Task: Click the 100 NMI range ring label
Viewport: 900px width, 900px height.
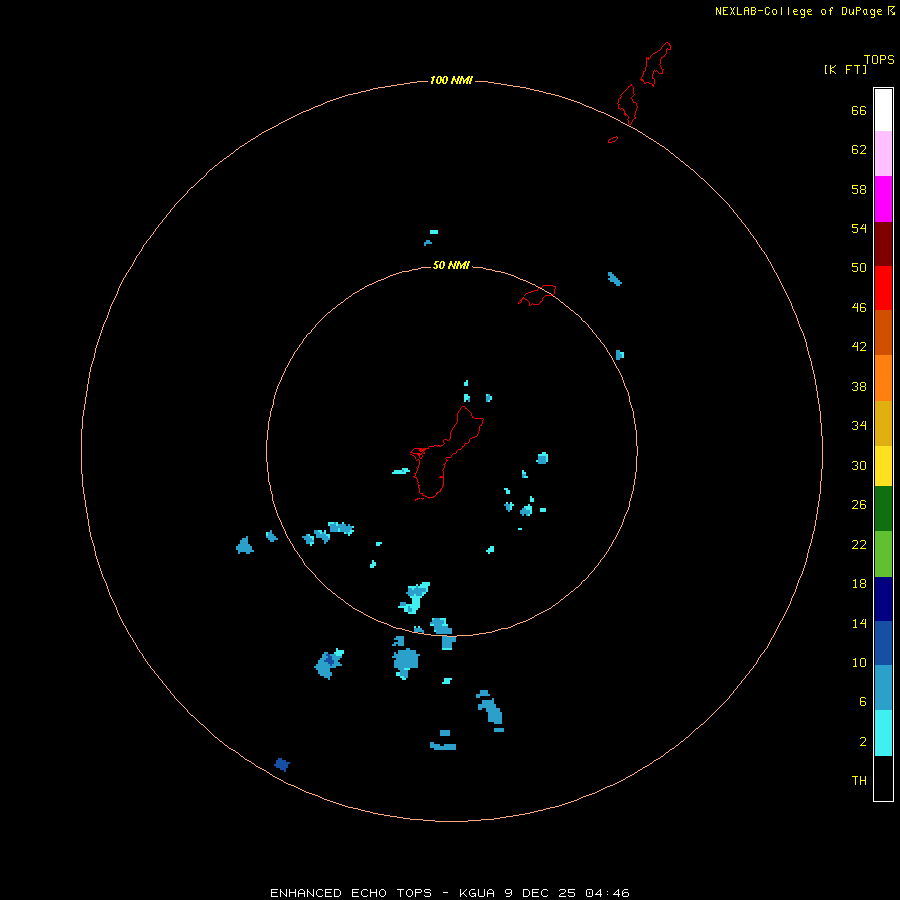Action: pyautogui.click(x=451, y=80)
